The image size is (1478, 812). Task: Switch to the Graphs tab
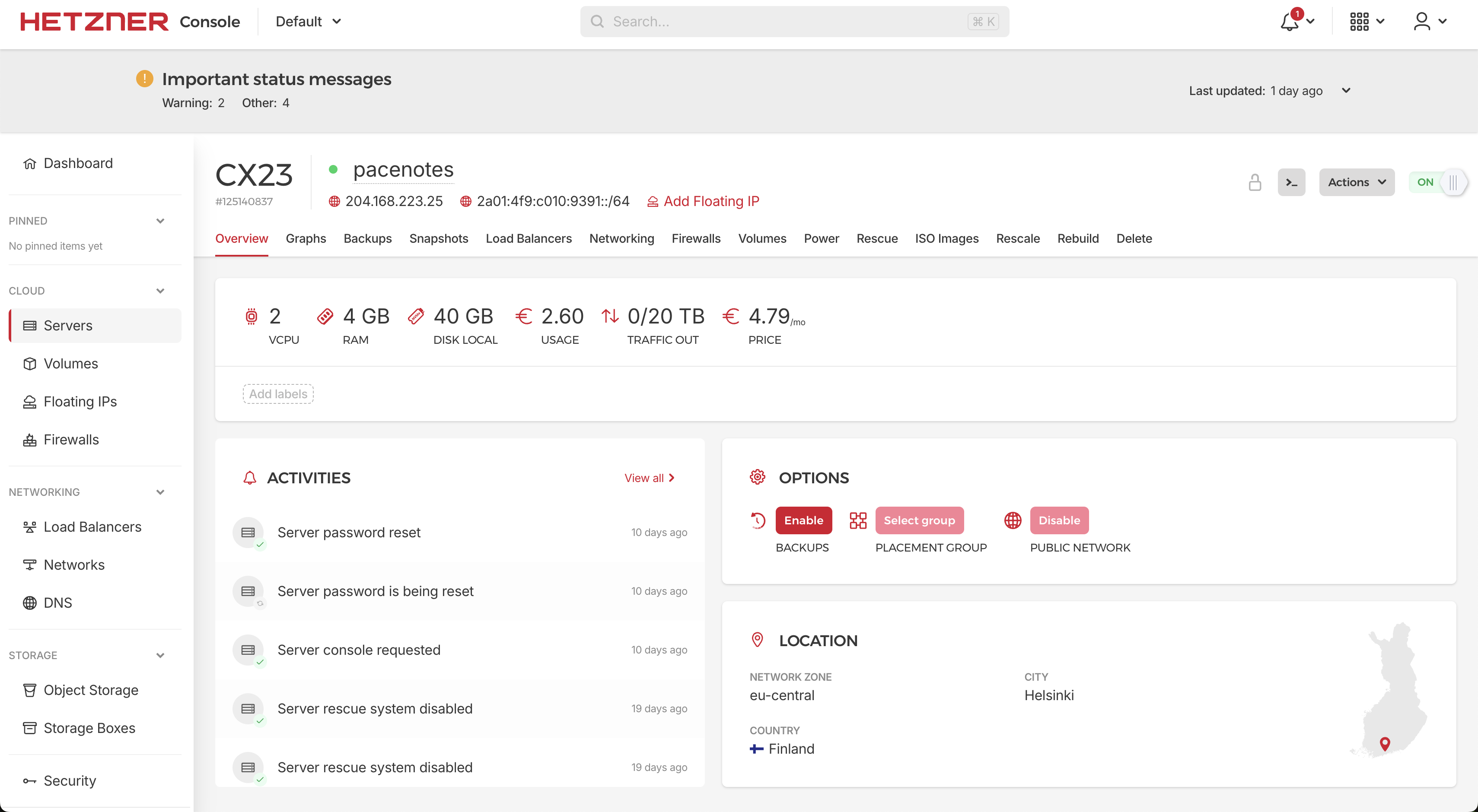[306, 238]
